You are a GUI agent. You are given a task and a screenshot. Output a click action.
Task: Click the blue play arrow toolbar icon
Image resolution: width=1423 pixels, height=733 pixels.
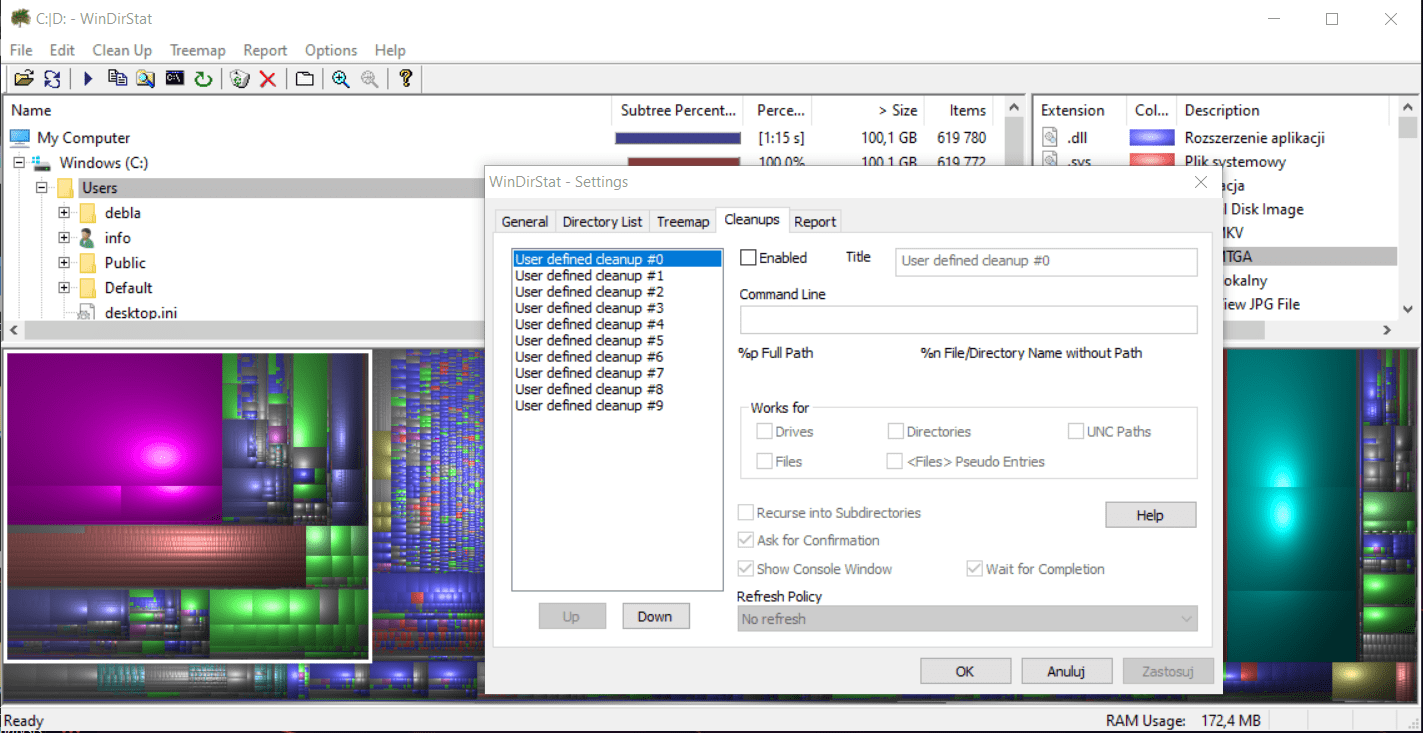tap(88, 79)
